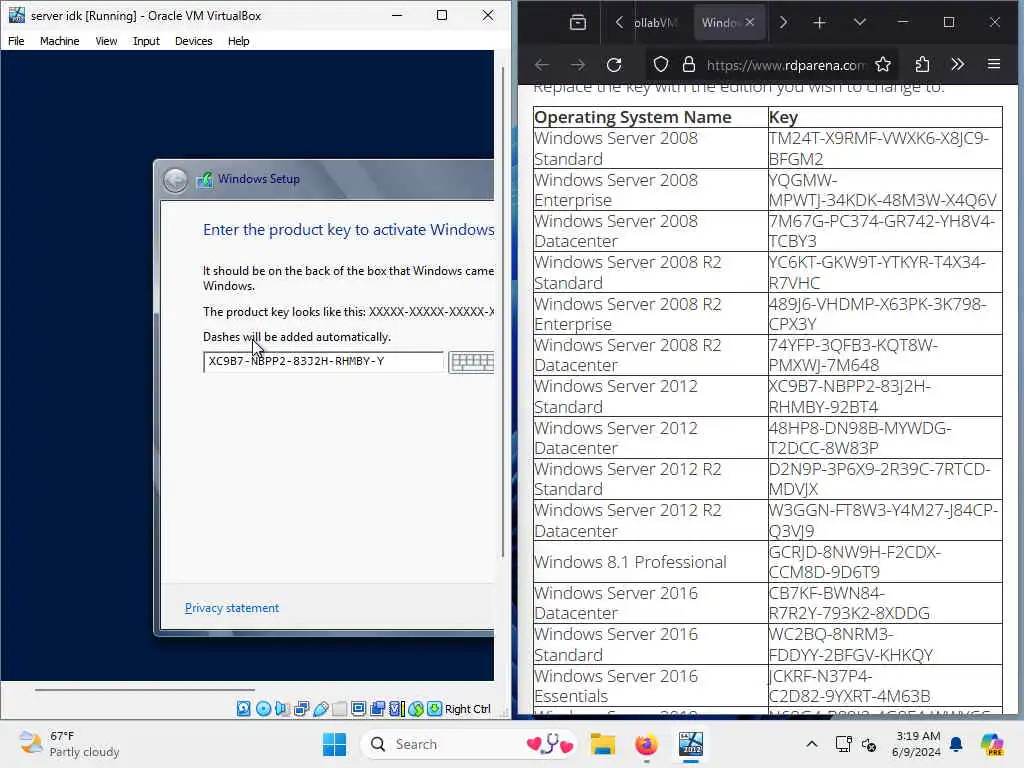Open the Privacy statement link
Screen dimensions: 1024x768
[x=232, y=608]
